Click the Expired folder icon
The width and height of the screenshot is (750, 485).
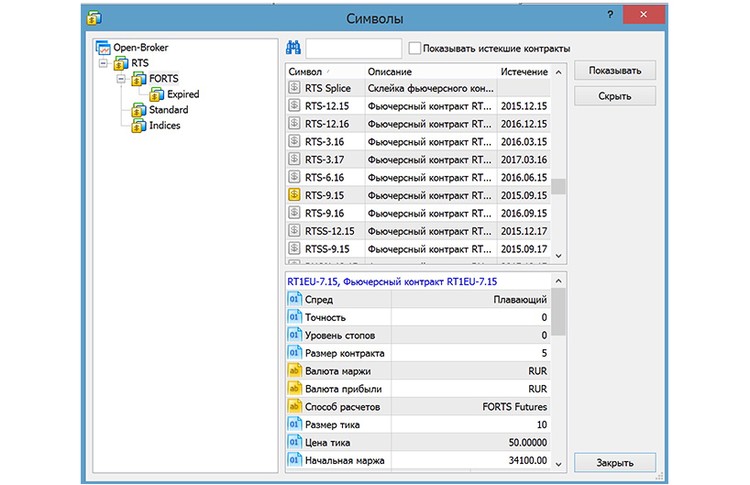(x=156, y=94)
